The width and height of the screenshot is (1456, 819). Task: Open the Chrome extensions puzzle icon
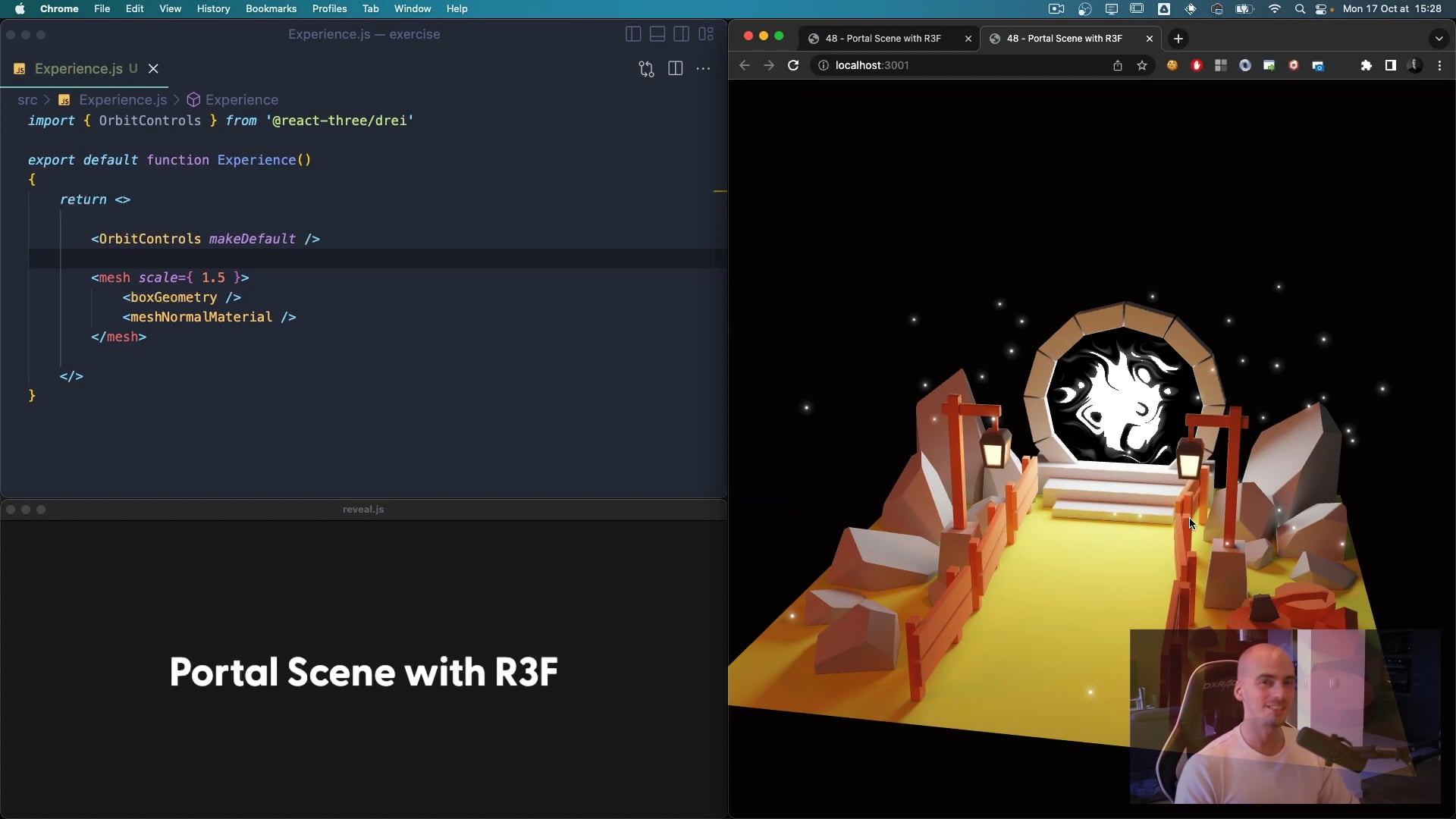(1367, 66)
